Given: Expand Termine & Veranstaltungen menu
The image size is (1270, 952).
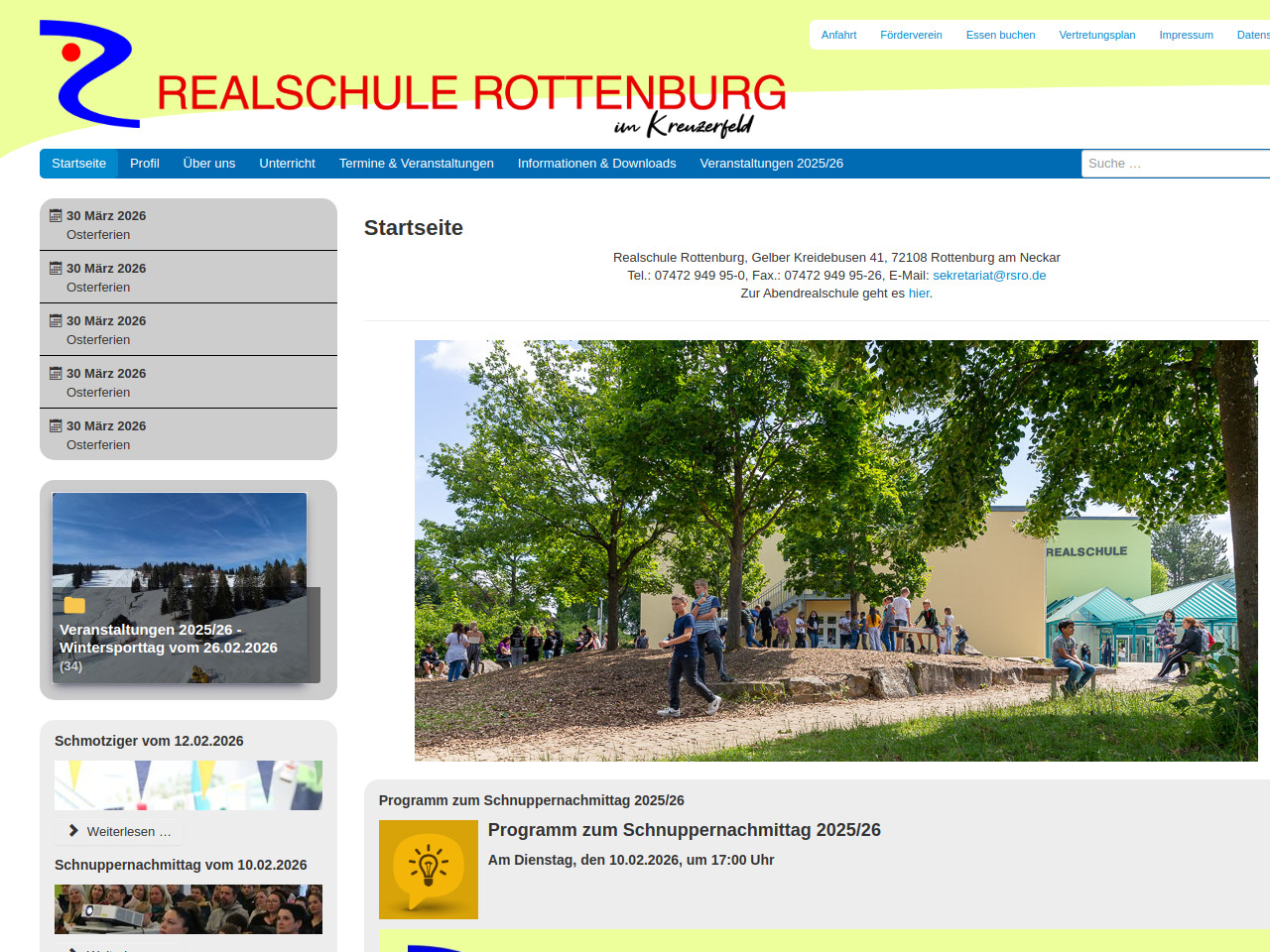Looking at the screenshot, I should pyautogui.click(x=416, y=164).
